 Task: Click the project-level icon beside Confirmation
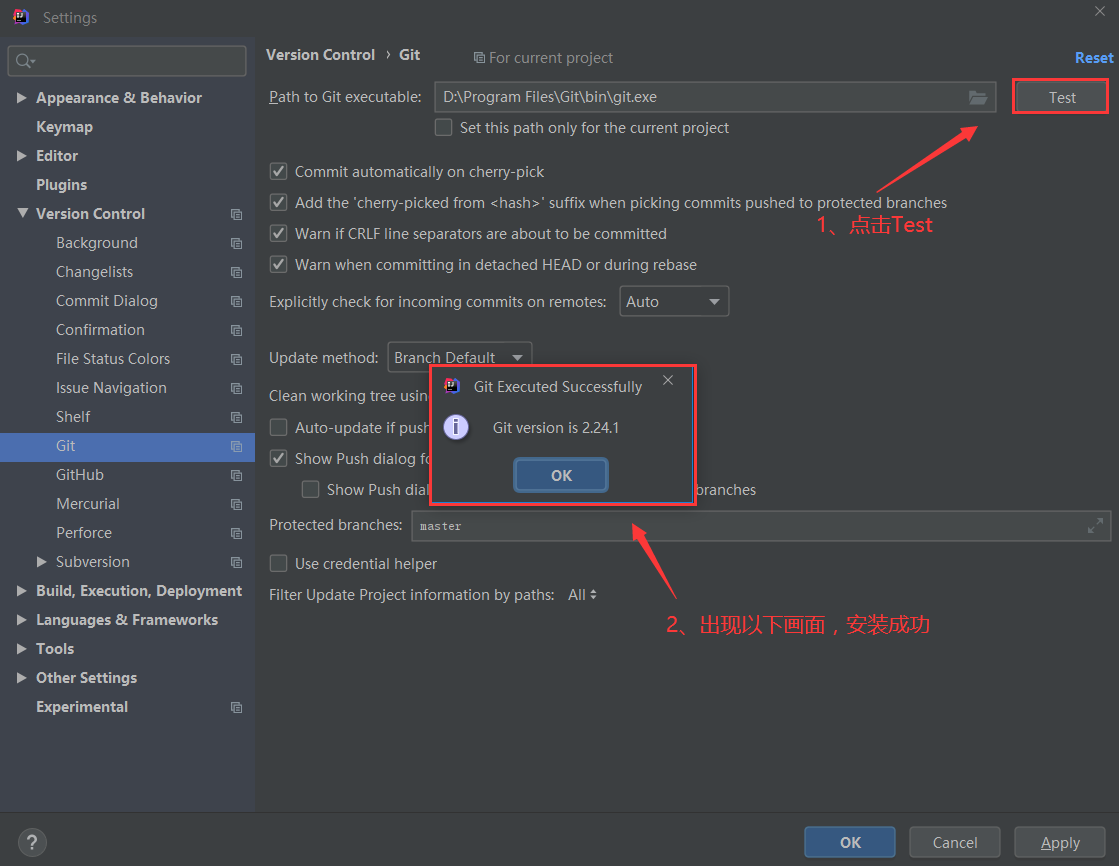236,331
